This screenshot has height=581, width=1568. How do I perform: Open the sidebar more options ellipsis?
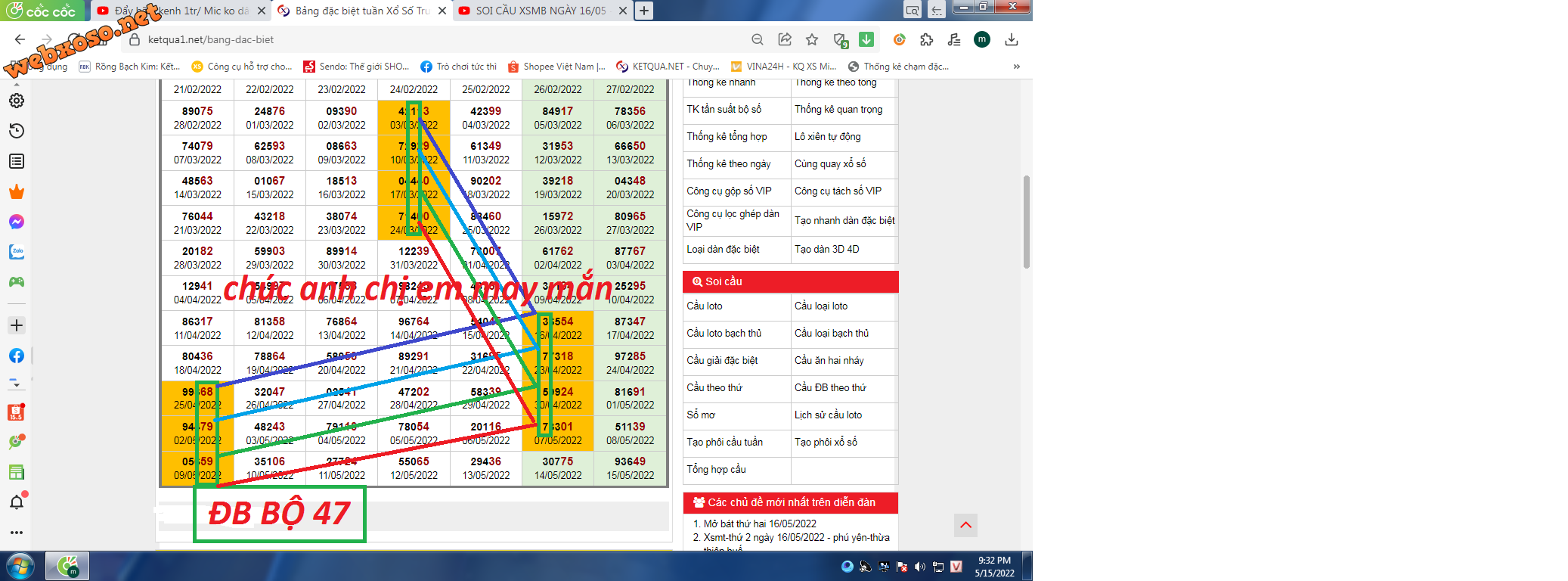tap(16, 533)
